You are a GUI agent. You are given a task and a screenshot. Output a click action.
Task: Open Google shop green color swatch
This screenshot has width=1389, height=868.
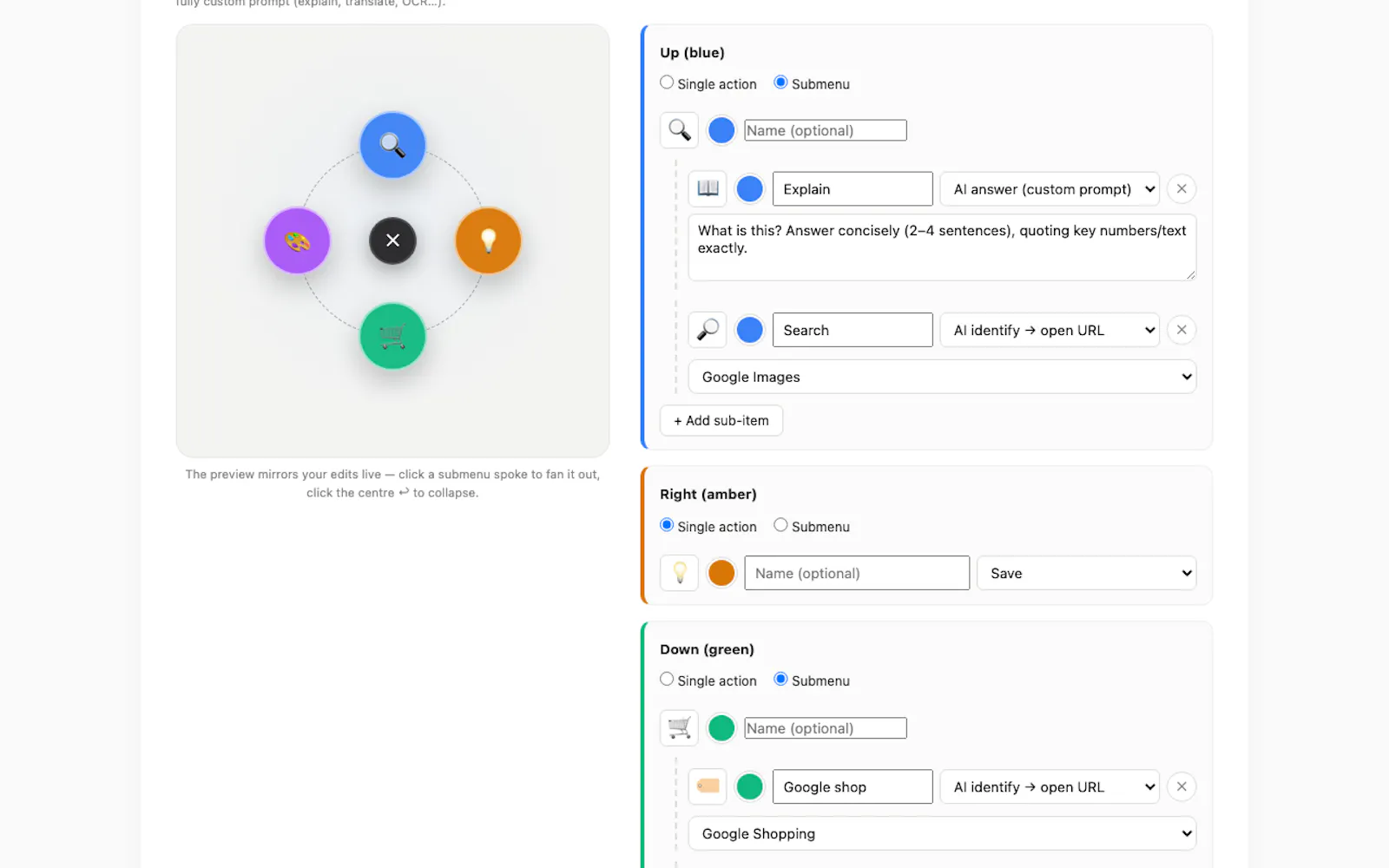pyautogui.click(x=749, y=786)
